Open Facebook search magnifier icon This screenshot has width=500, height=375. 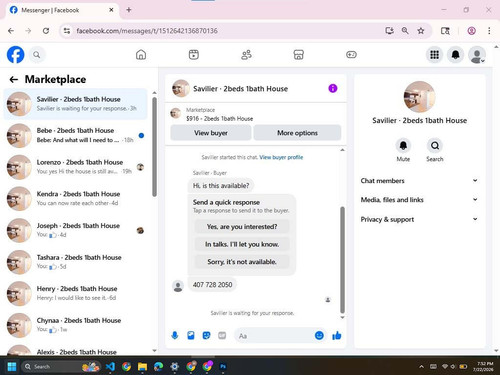(37, 55)
